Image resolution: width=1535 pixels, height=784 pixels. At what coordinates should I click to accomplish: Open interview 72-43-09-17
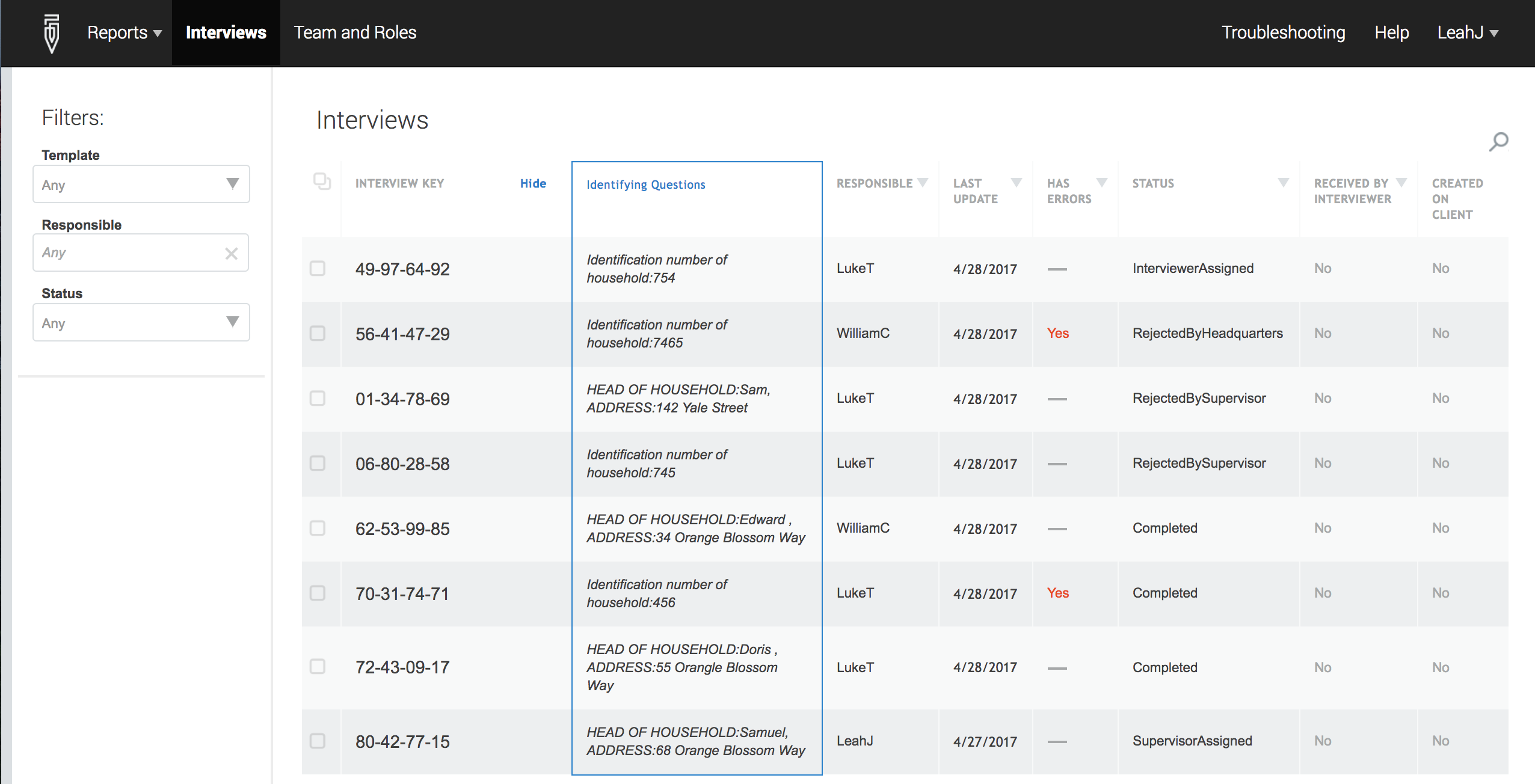pyautogui.click(x=402, y=667)
